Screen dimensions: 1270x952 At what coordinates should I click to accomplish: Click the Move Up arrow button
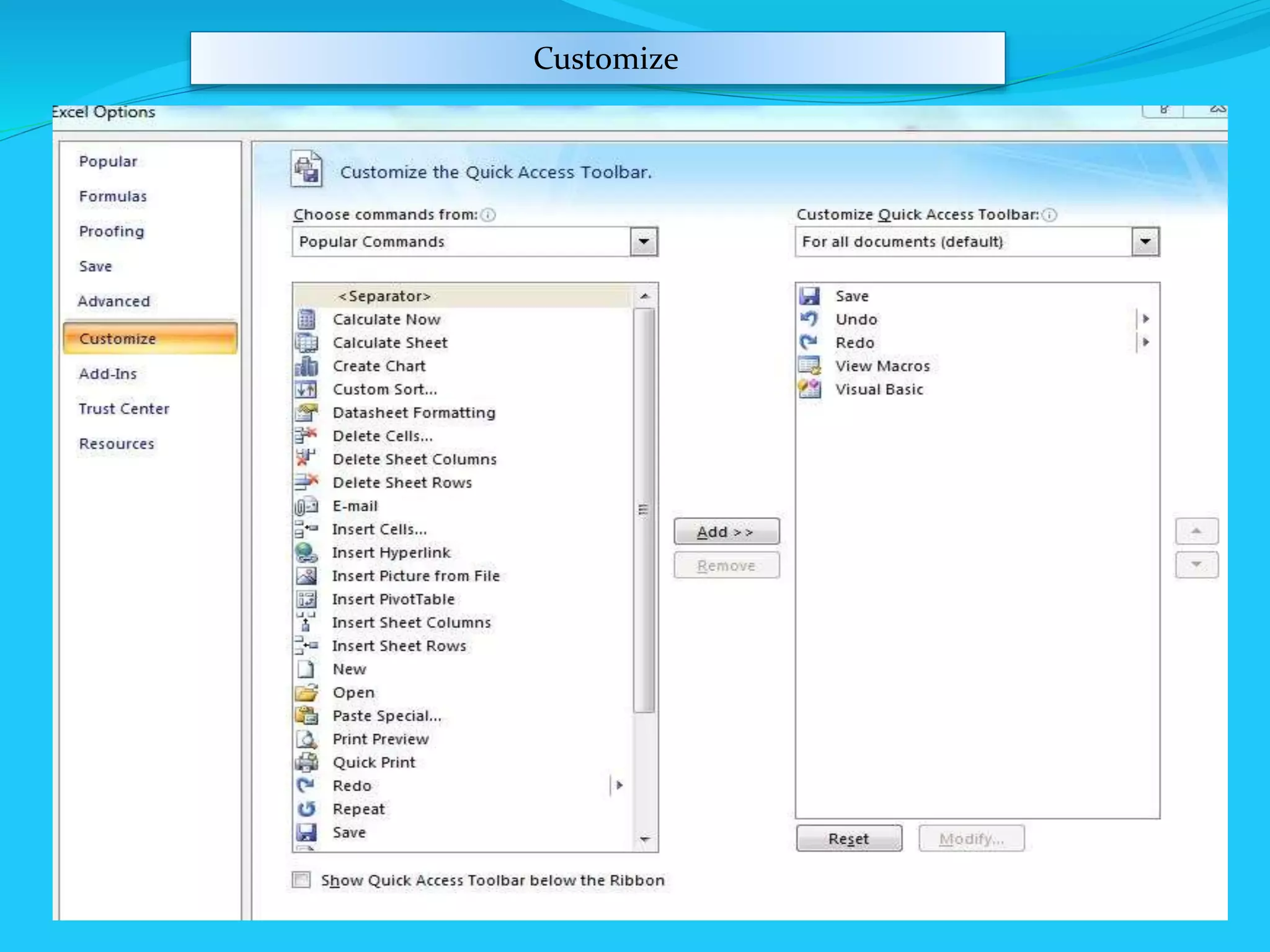pos(1196,531)
